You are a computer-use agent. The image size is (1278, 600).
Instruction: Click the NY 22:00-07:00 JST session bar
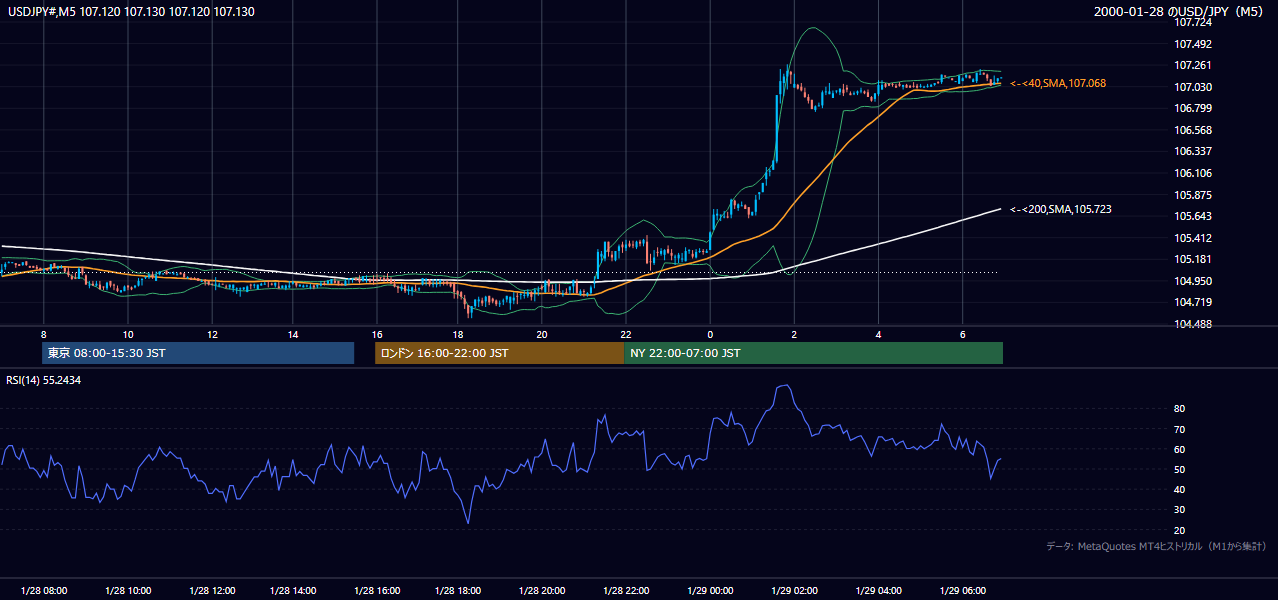[x=813, y=353]
